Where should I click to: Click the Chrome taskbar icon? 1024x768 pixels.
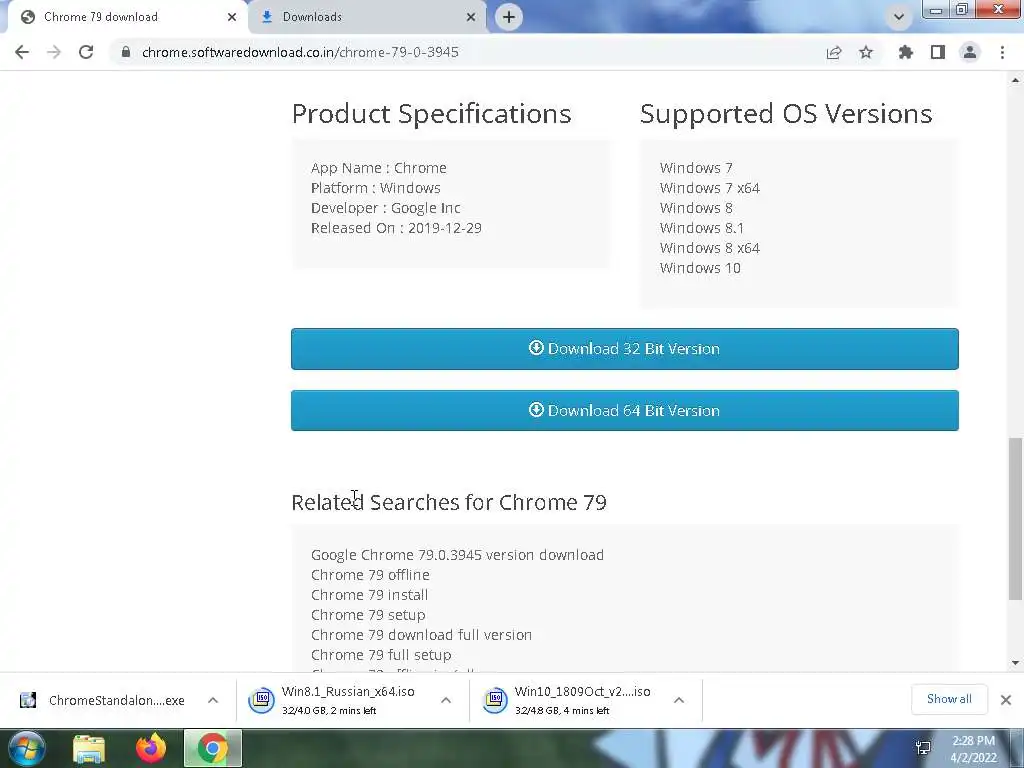click(213, 748)
